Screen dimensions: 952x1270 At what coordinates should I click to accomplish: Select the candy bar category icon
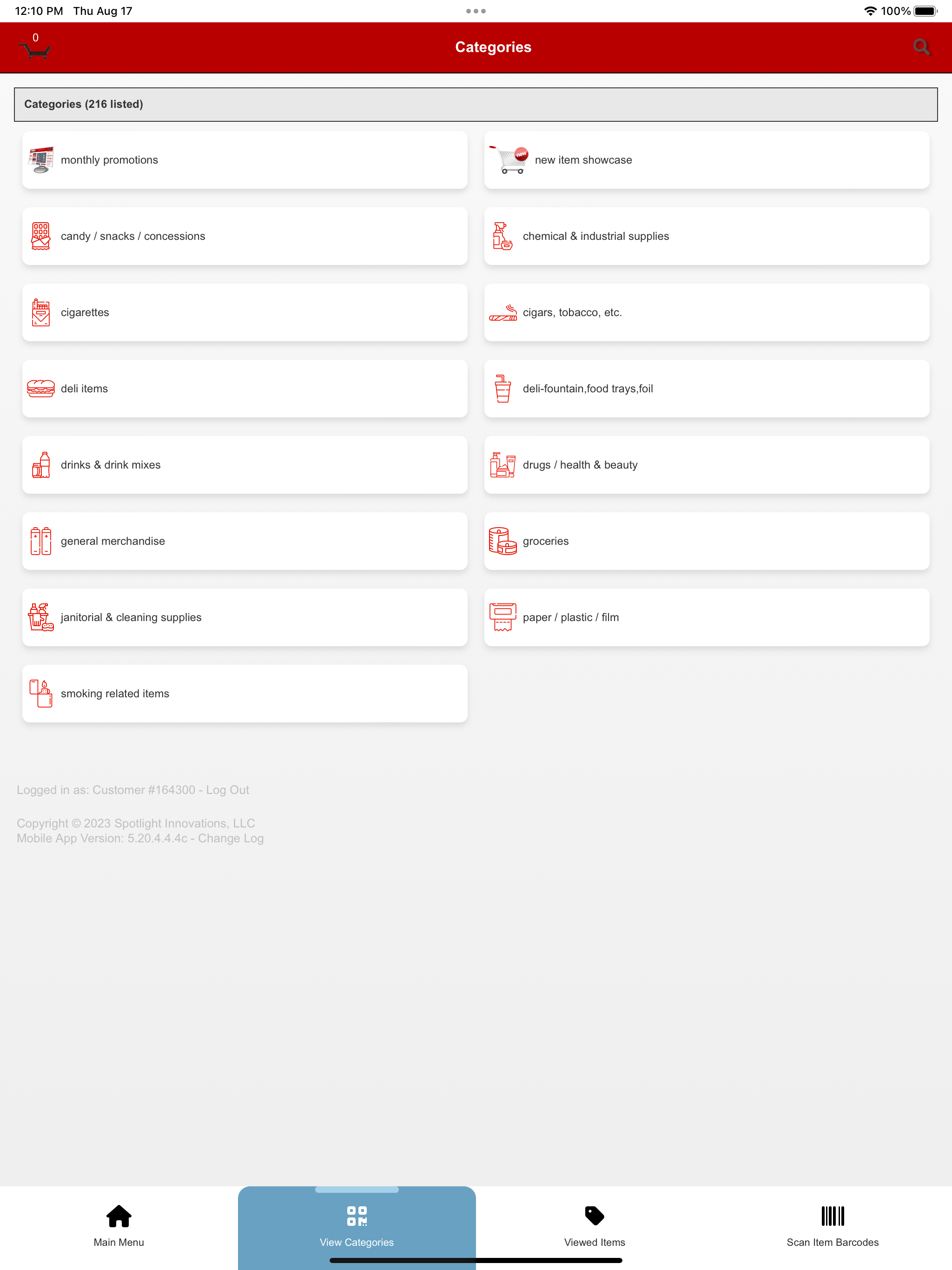click(41, 236)
